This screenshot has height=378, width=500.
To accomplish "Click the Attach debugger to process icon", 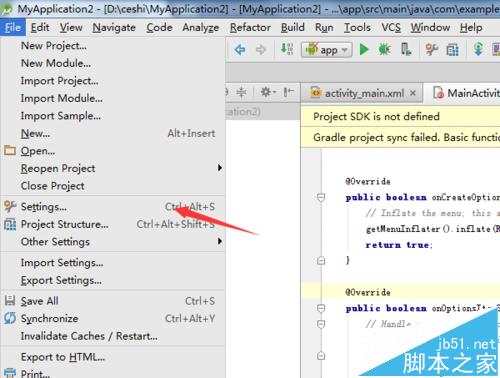I will coord(406,50).
